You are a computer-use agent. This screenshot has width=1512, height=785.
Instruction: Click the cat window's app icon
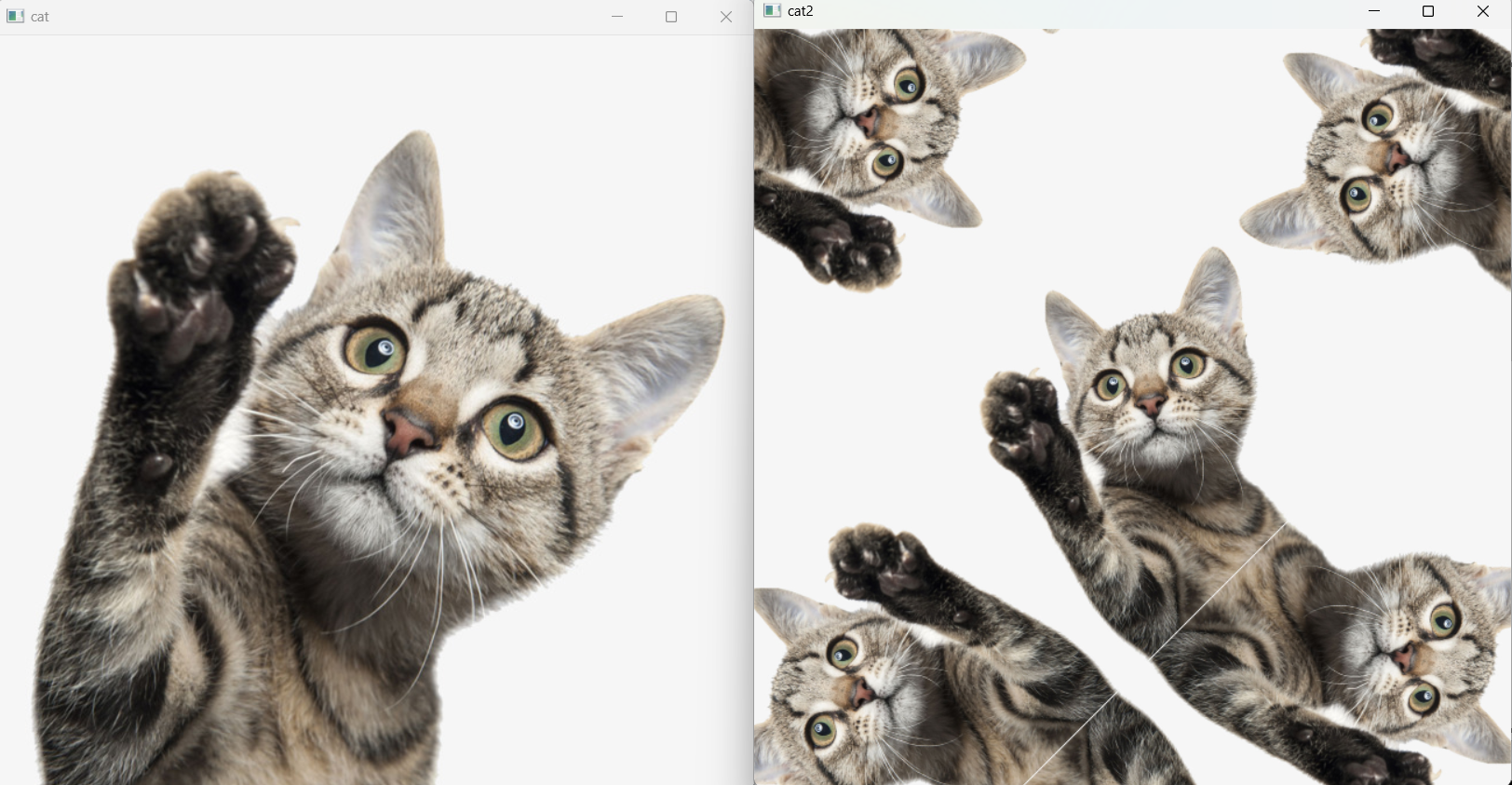(15, 17)
